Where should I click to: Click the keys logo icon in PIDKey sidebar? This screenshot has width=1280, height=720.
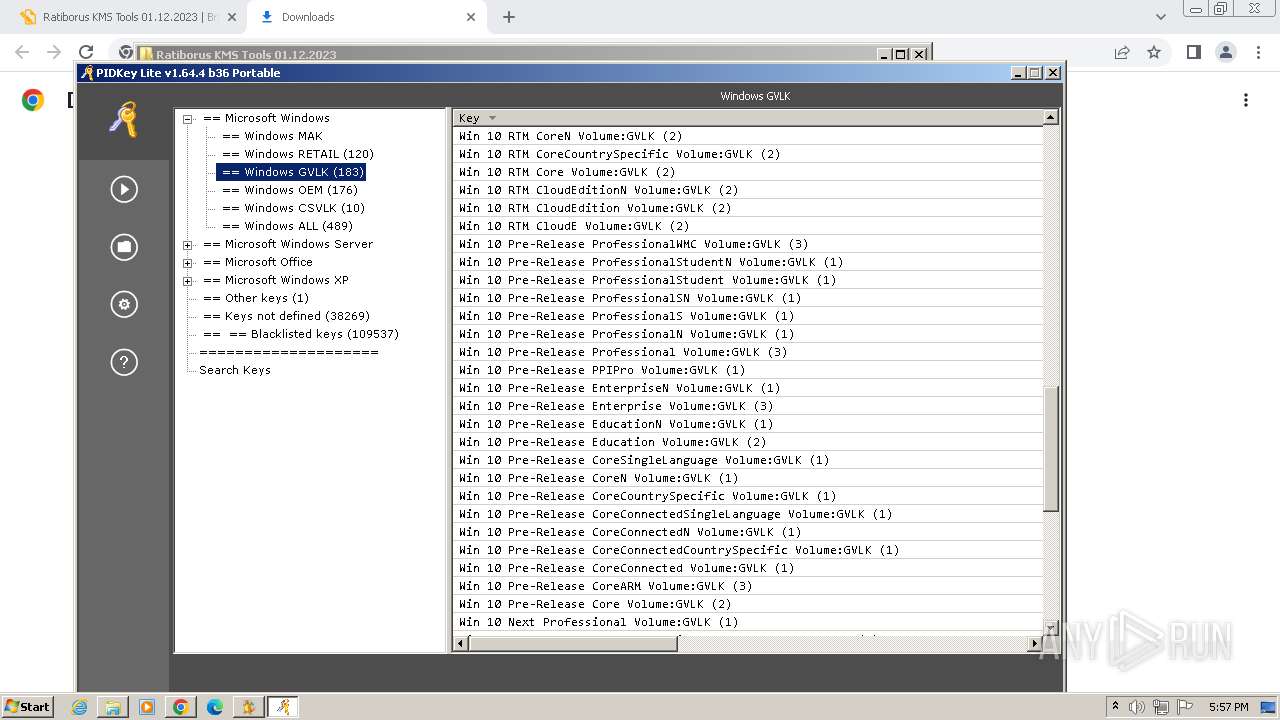tap(123, 120)
